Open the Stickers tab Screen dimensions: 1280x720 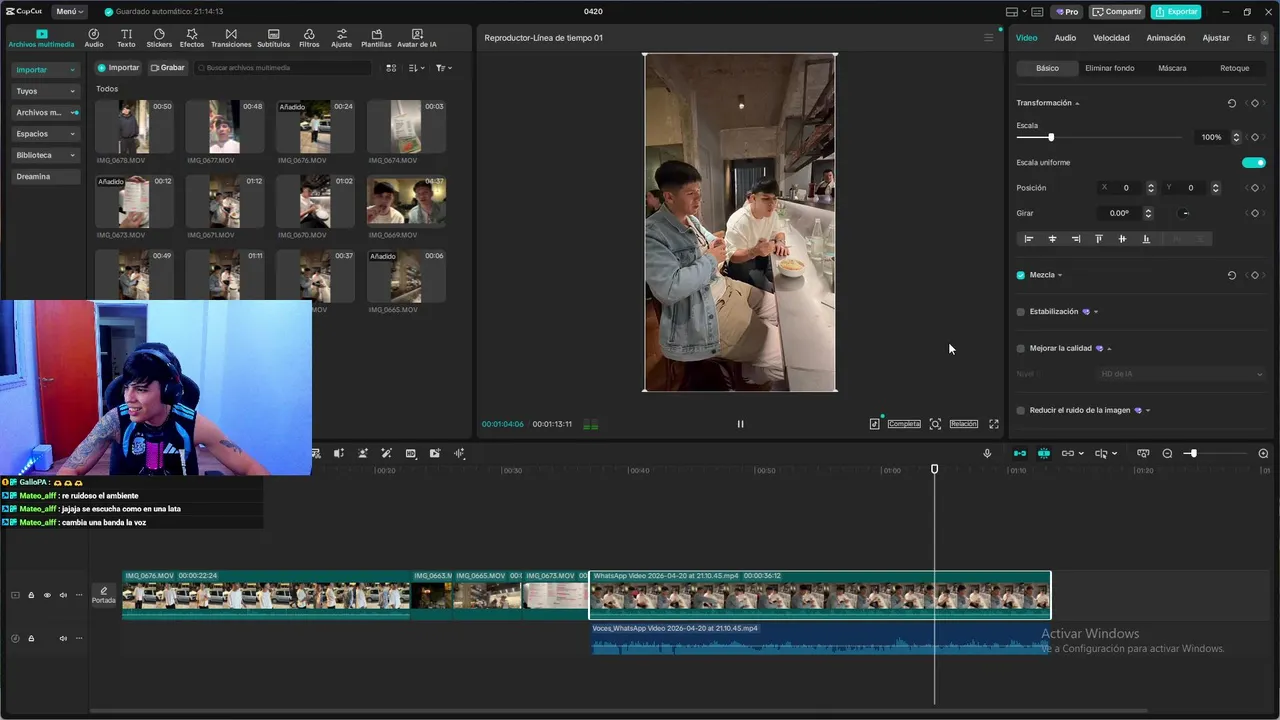159,38
